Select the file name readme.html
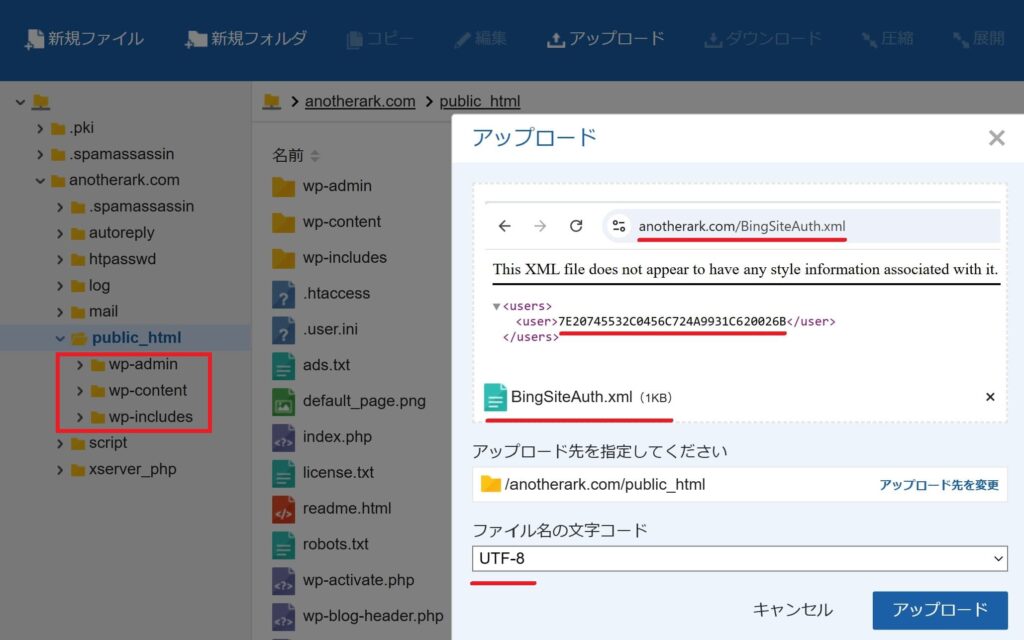The image size is (1024, 640). pos(347,508)
